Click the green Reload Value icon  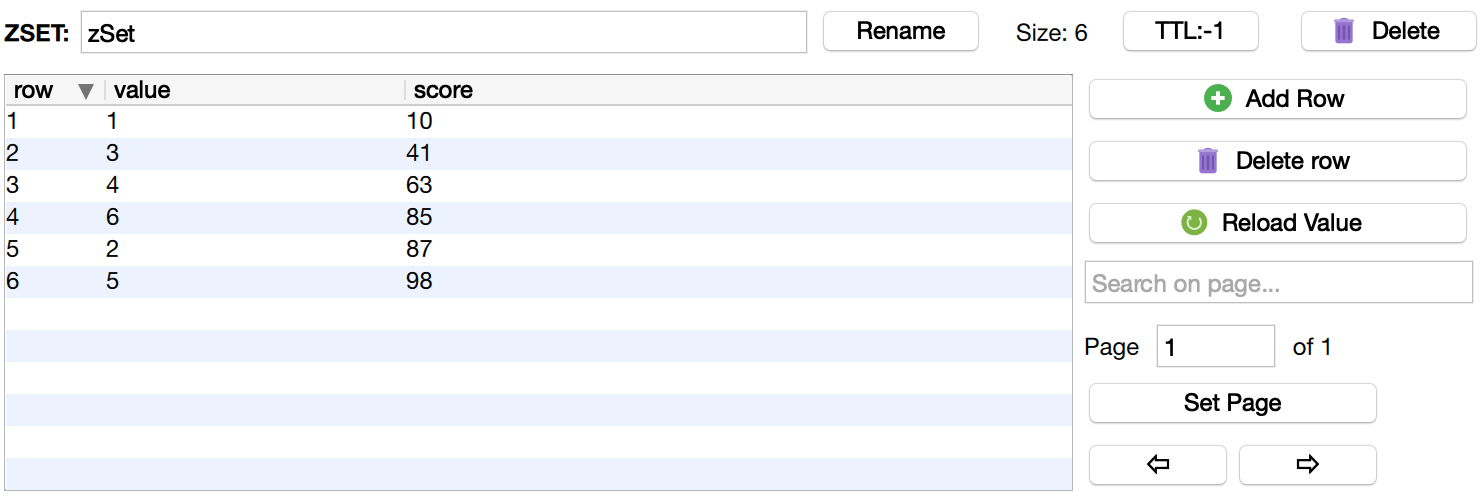1194,223
